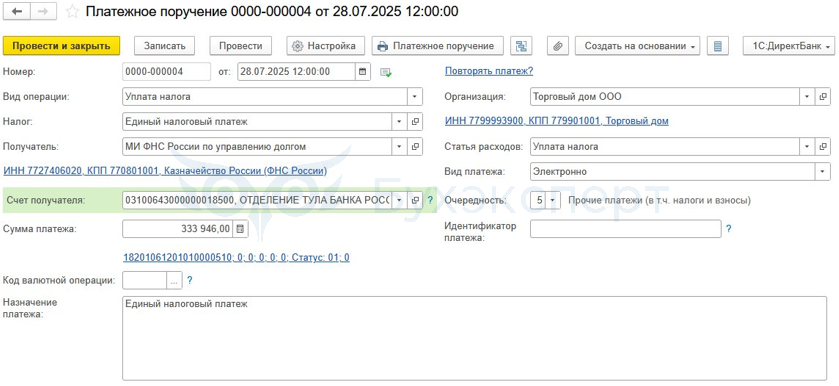Open the Повторять платеж? link
The height and width of the screenshot is (386, 839).
pyautogui.click(x=489, y=71)
